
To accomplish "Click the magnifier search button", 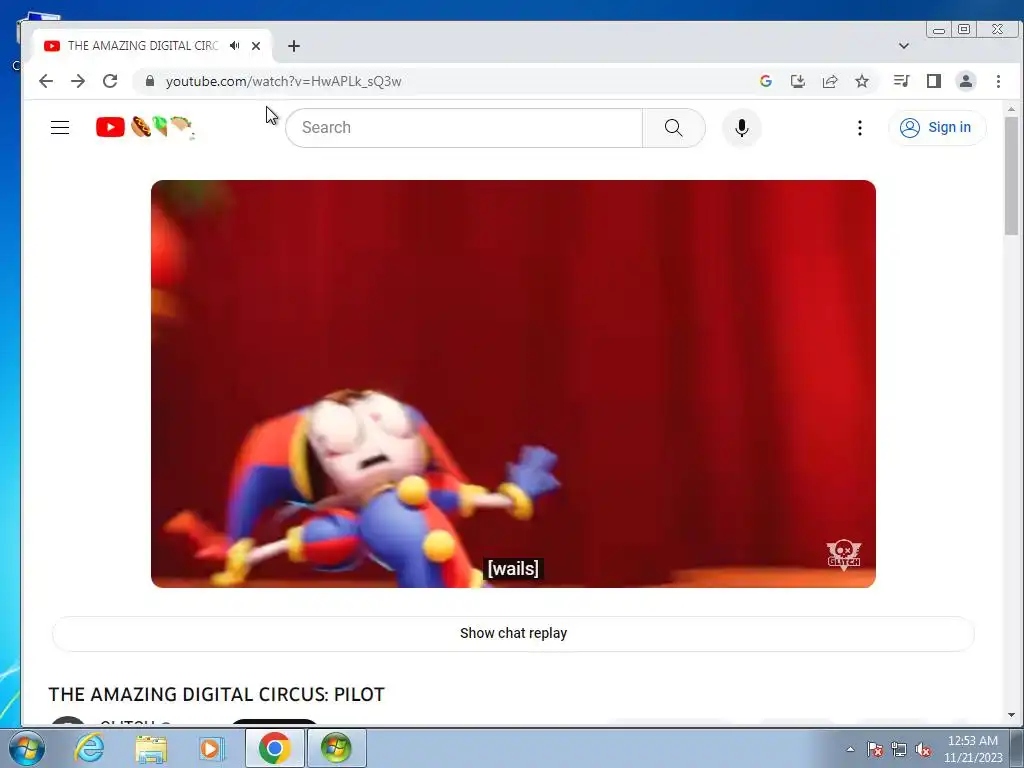I will point(674,127).
